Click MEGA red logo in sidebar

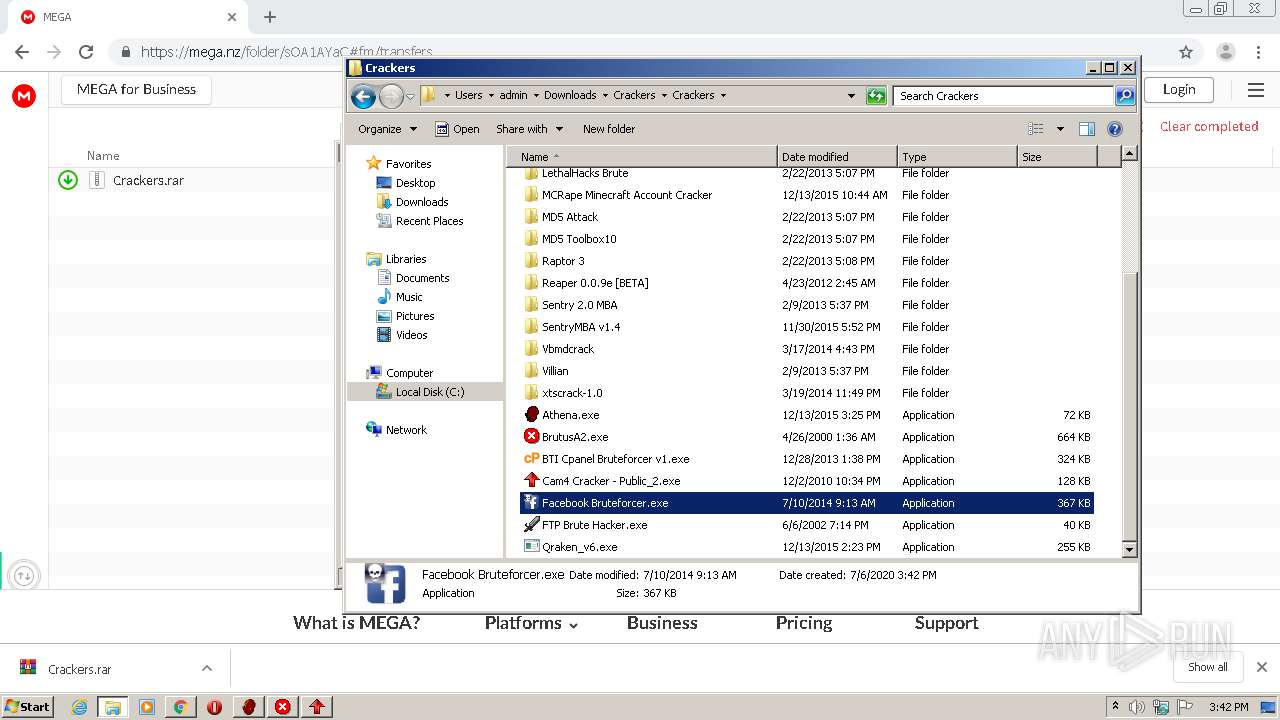pyautogui.click(x=24, y=96)
